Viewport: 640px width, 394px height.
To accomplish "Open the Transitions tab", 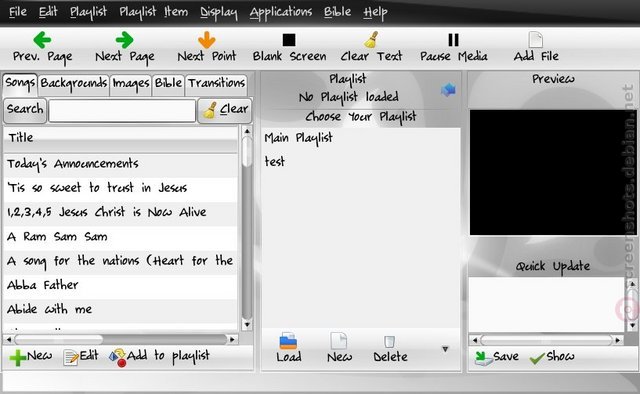I will tap(216, 84).
